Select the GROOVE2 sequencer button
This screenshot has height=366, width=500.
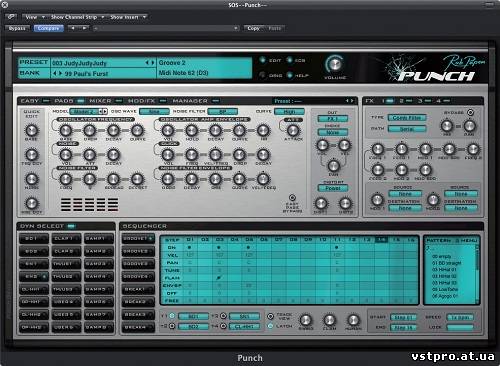(x=138, y=251)
